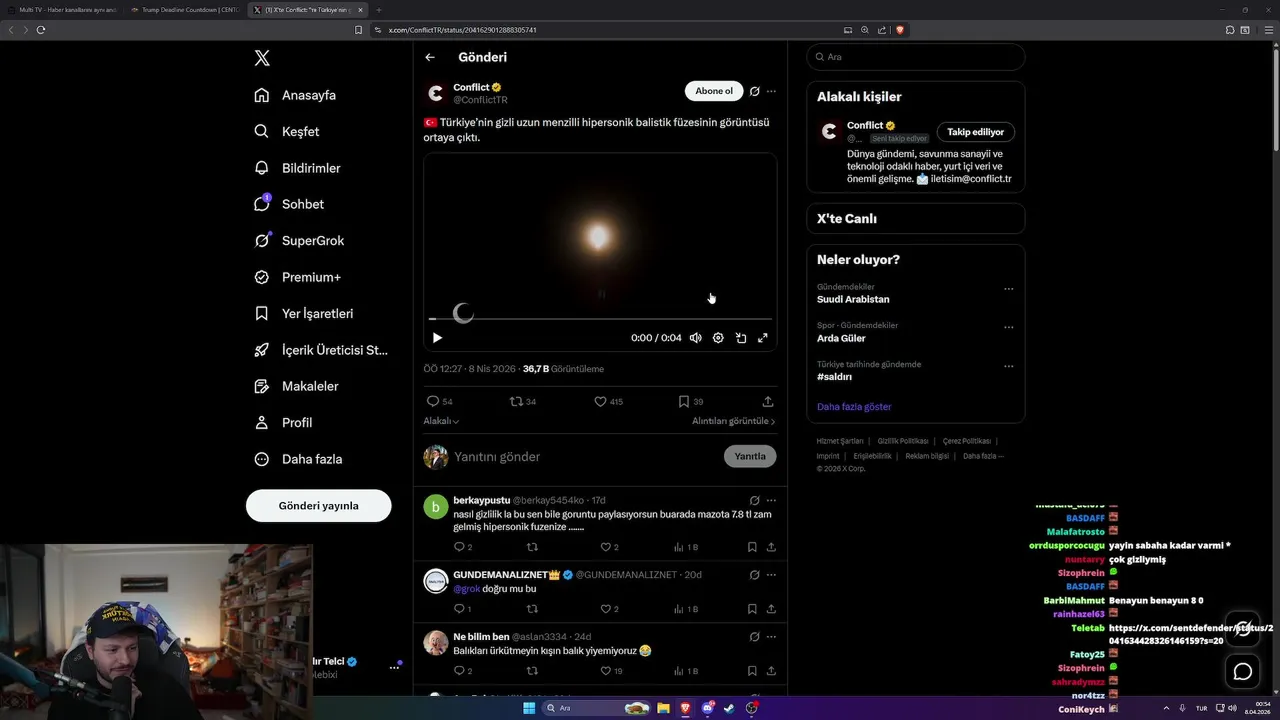Open Daha fazla göster link
Screen dimensions: 1280x720
click(x=854, y=407)
